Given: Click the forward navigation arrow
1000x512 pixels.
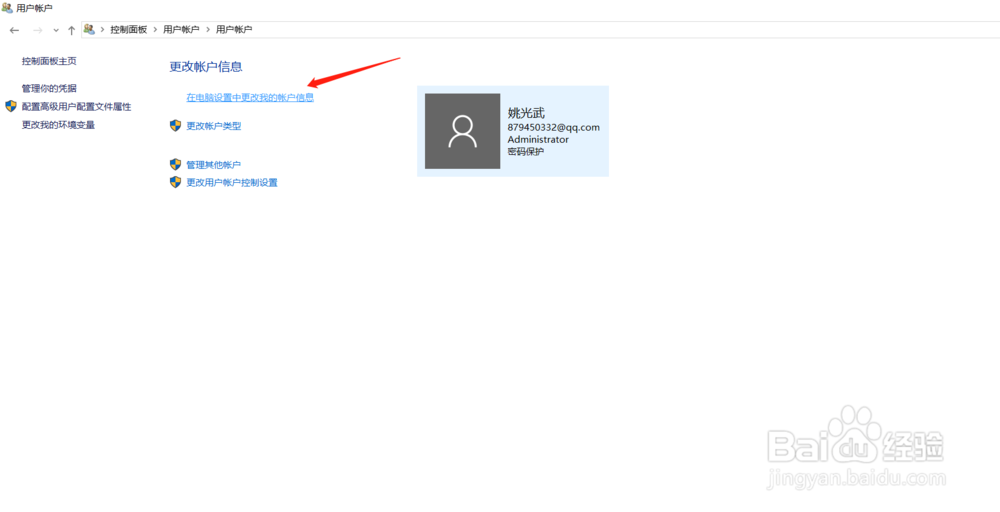Looking at the screenshot, I should click(37, 30).
